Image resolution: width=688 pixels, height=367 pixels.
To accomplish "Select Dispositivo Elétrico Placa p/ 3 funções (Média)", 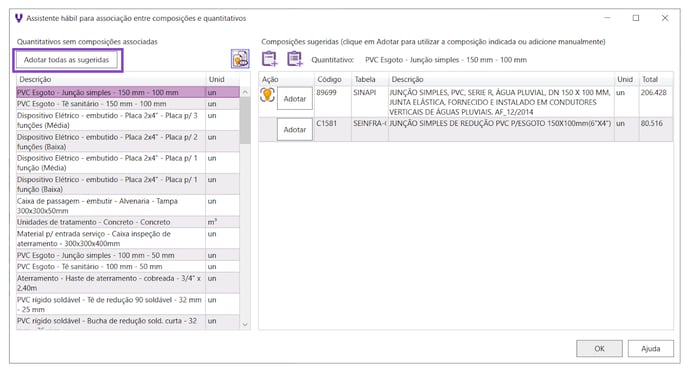I will (128, 120).
